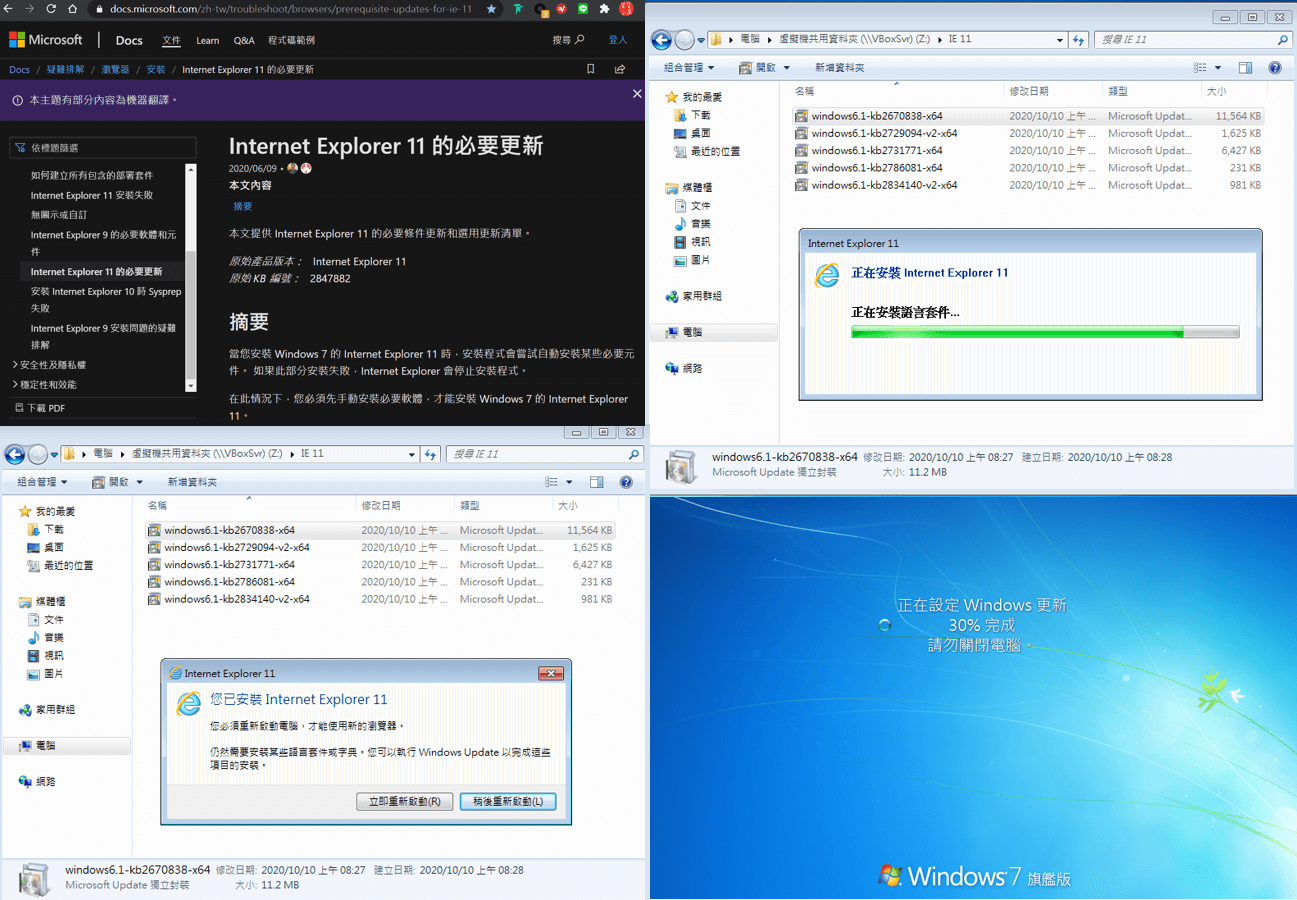The height and width of the screenshot is (900, 1297).
Task: Click 新增資料夾 in the upper Explorer window
Action: pyautogui.click(x=839, y=68)
